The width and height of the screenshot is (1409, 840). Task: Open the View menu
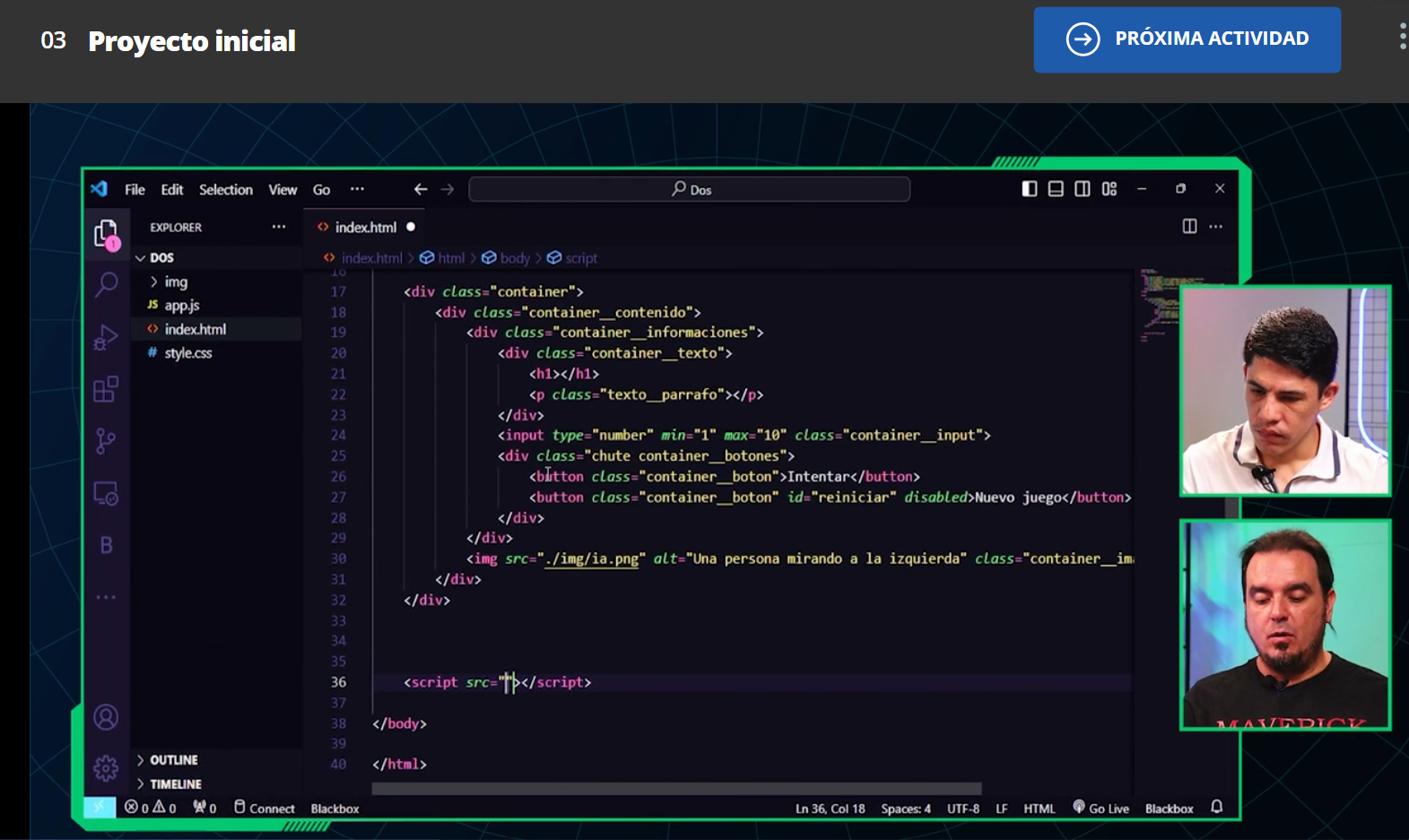pyautogui.click(x=283, y=189)
